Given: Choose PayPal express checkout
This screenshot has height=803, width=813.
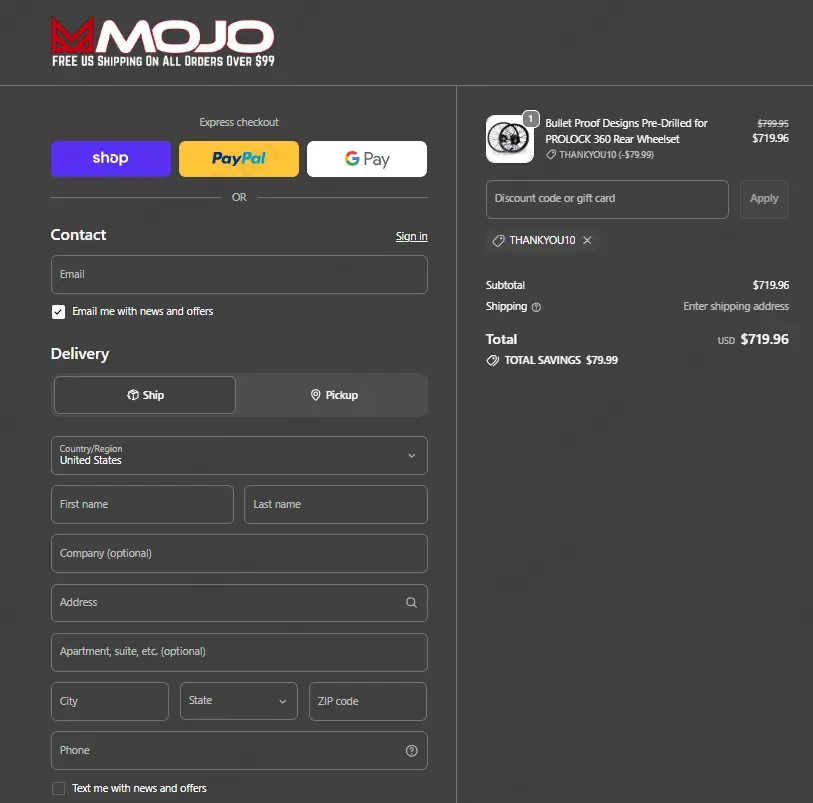Looking at the screenshot, I should 239,159.
